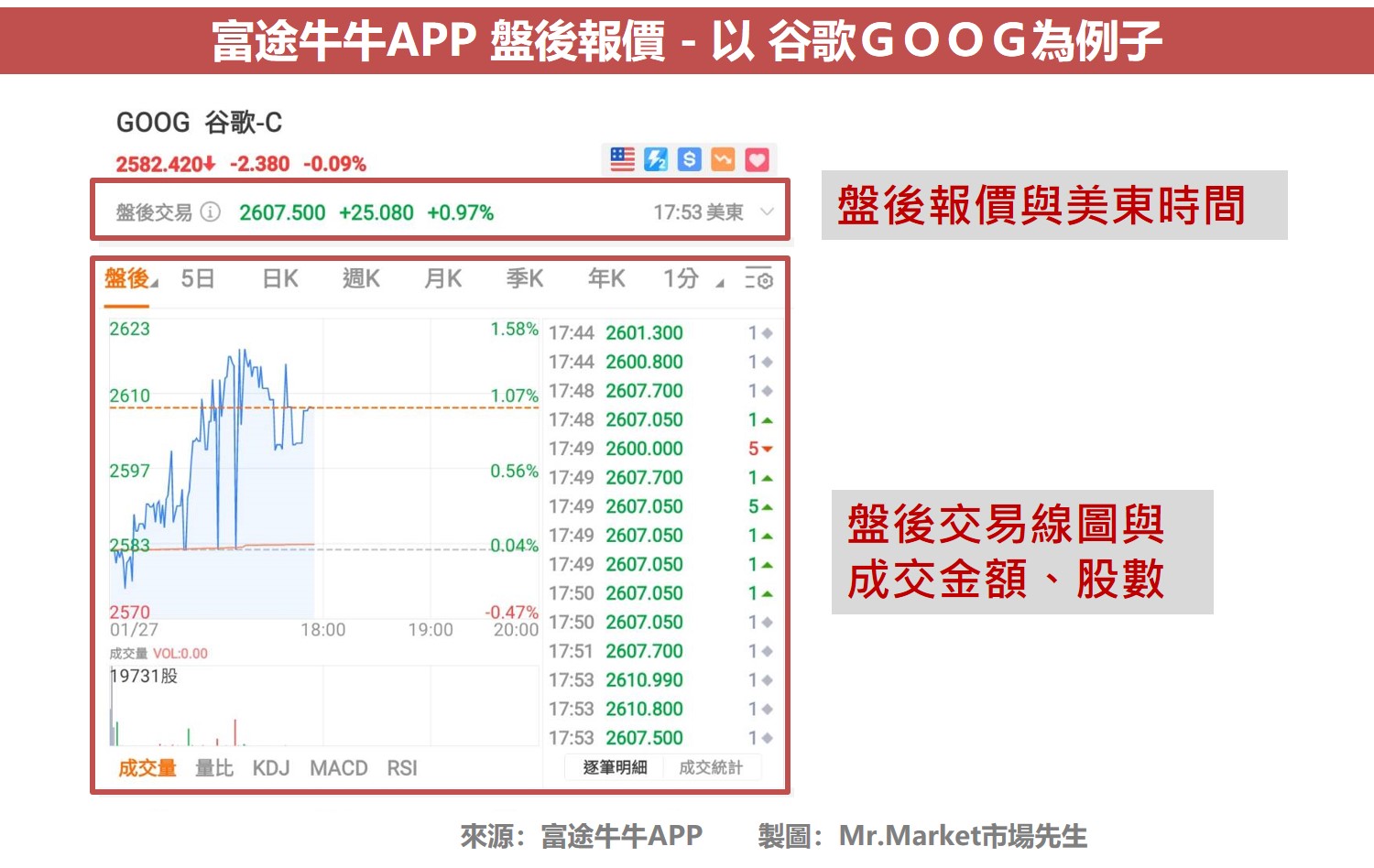Show 成交統計 trade statistics
1374x868 pixels.
coord(711,767)
